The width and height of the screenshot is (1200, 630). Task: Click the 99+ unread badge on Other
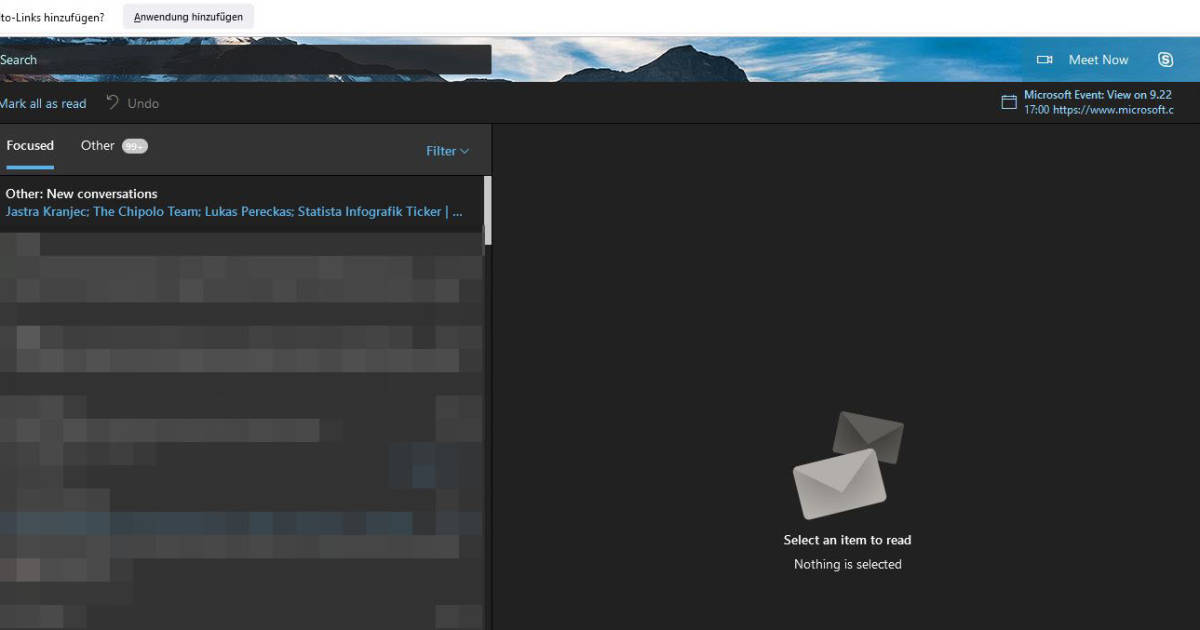point(133,145)
